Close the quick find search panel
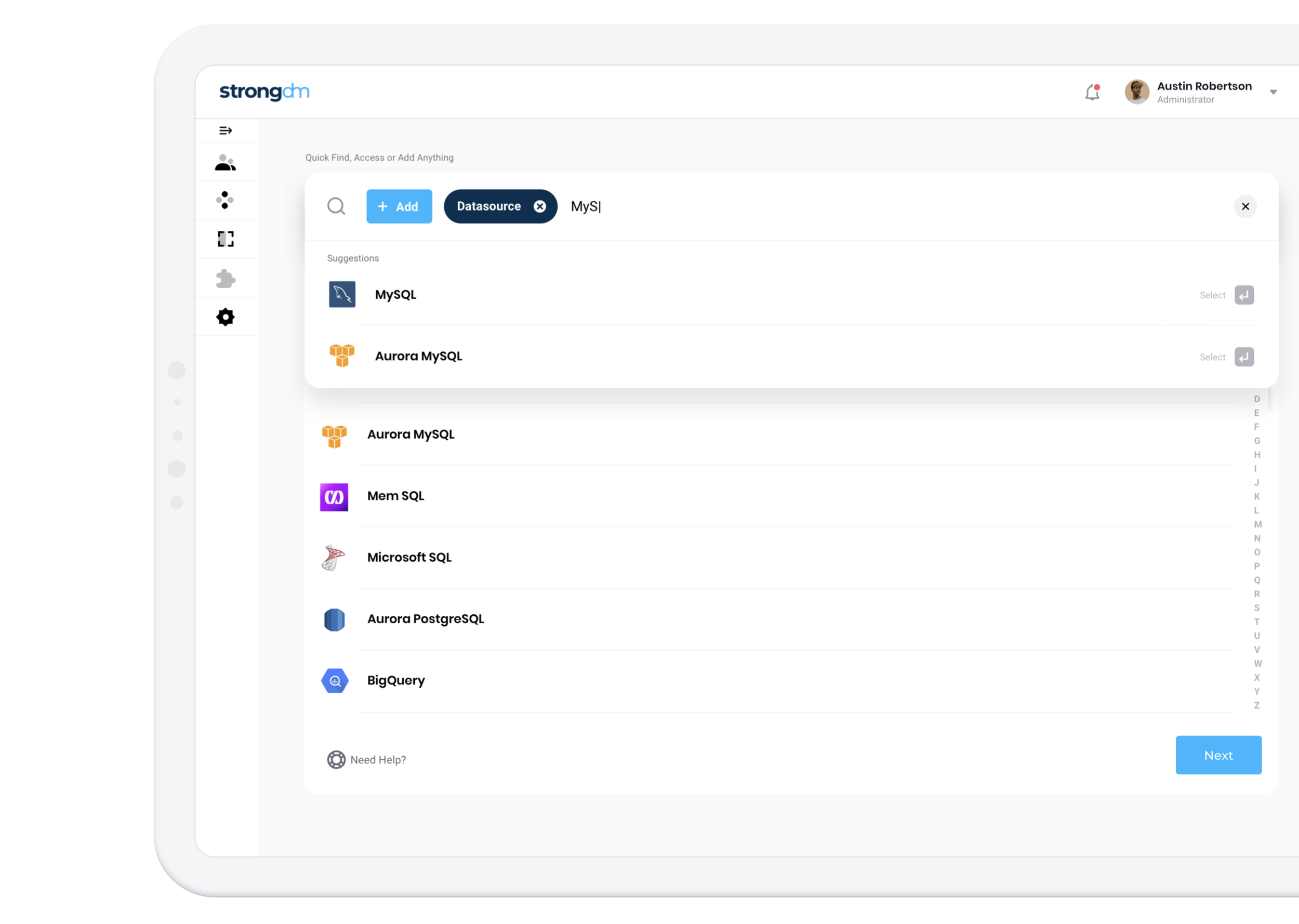The width and height of the screenshot is (1299, 924). (x=1244, y=206)
